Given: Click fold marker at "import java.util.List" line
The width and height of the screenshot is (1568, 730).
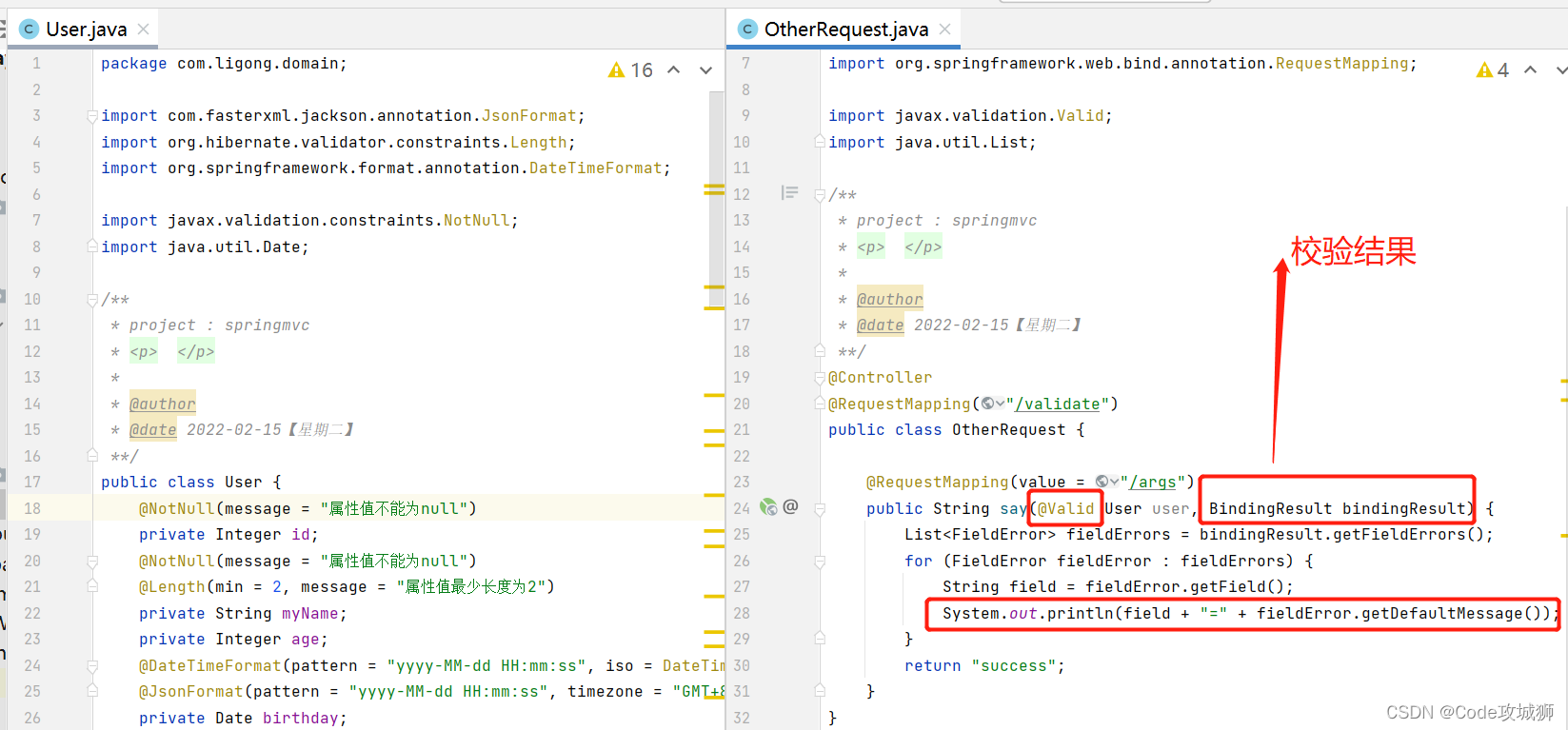Looking at the screenshot, I should [x=820, y=142].
